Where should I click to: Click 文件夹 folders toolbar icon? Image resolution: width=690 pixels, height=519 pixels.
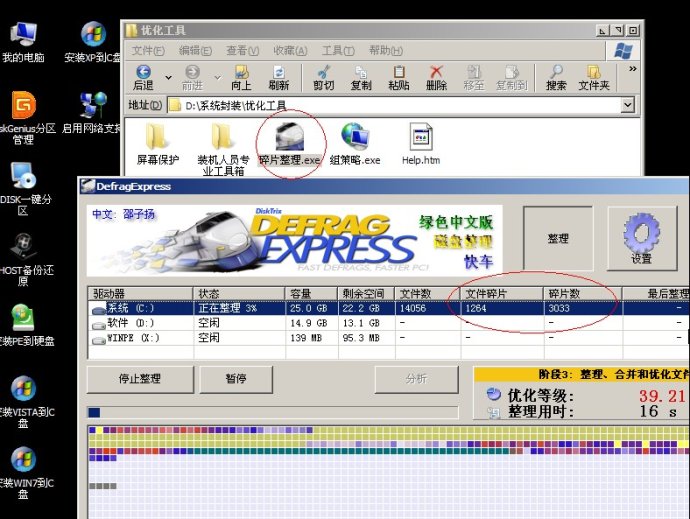pyautogui.click(x=594, y=77)
